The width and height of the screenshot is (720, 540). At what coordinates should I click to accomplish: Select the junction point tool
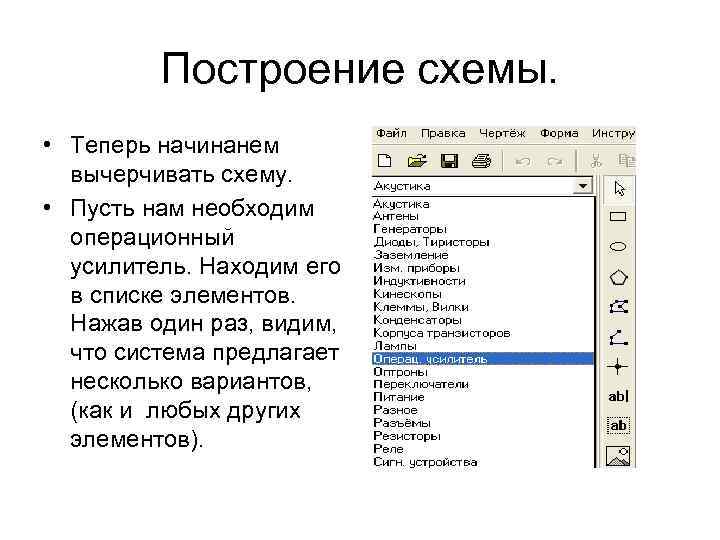tap(618, 366)
